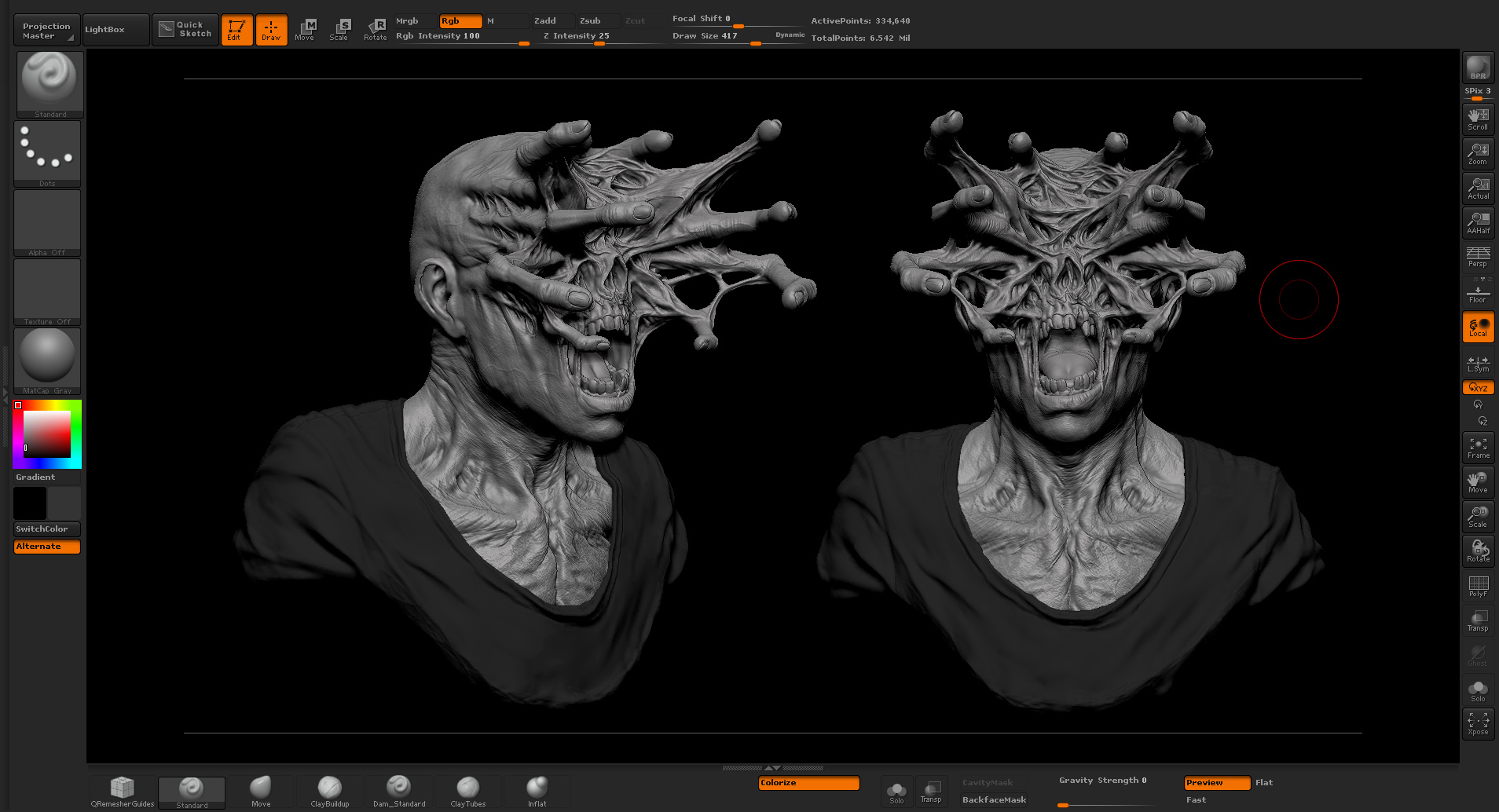Select Move view icon in right shelf
The width and height of the screenshot is (1499, 812).
(x=1478, y=482)
